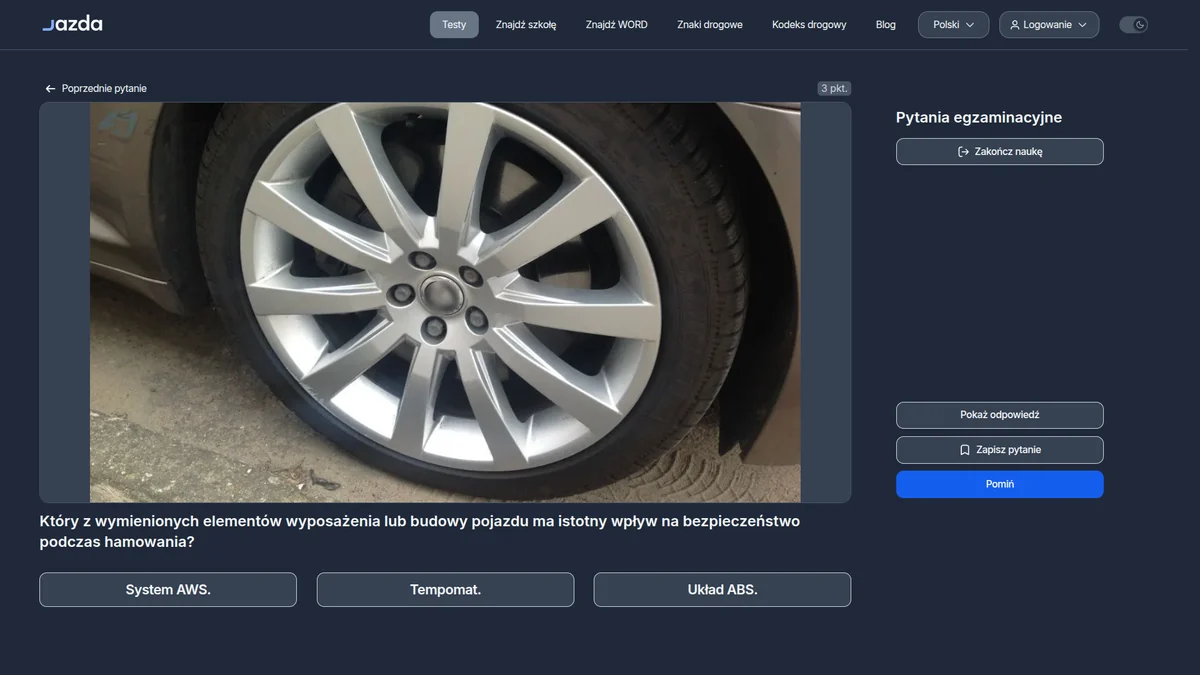
Task: Select answer System AWS.
Action: coord(168,590)
